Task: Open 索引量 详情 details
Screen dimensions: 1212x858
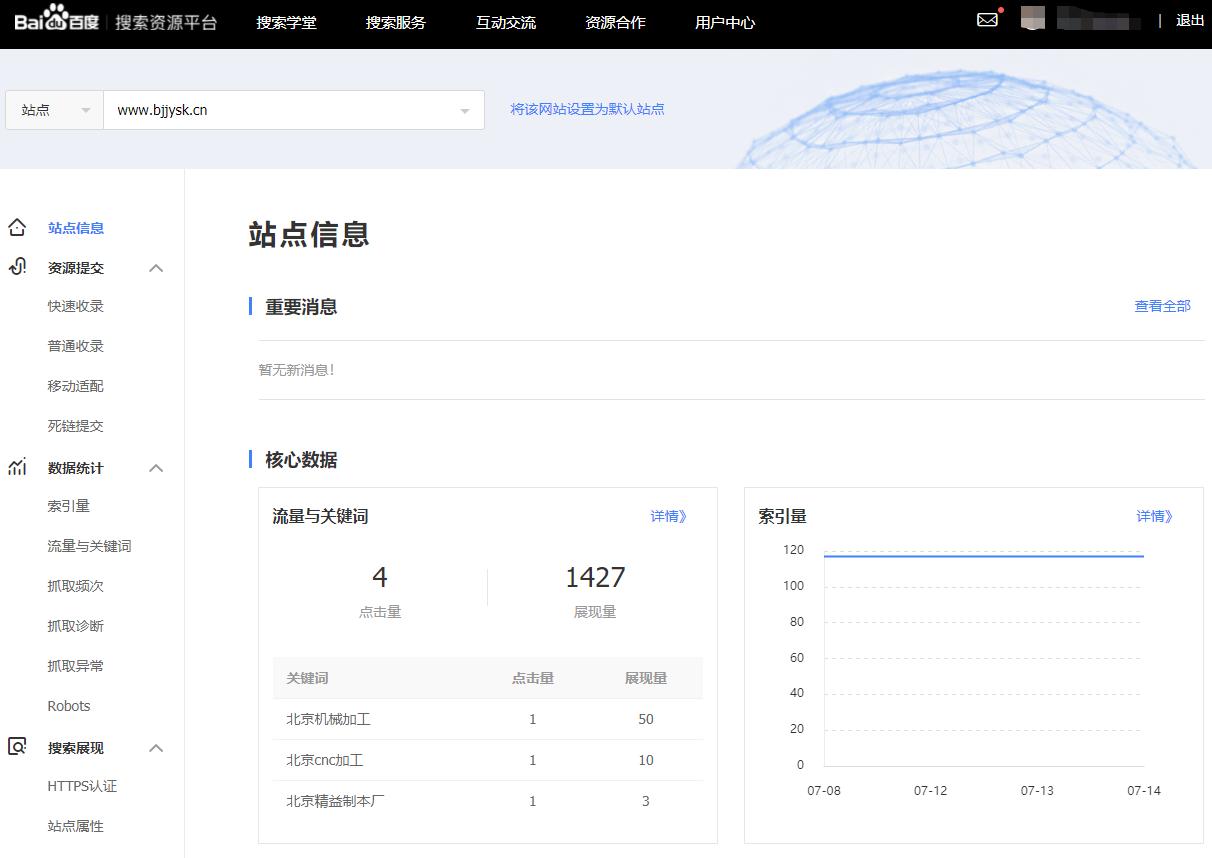Action: click(1154, 516)
